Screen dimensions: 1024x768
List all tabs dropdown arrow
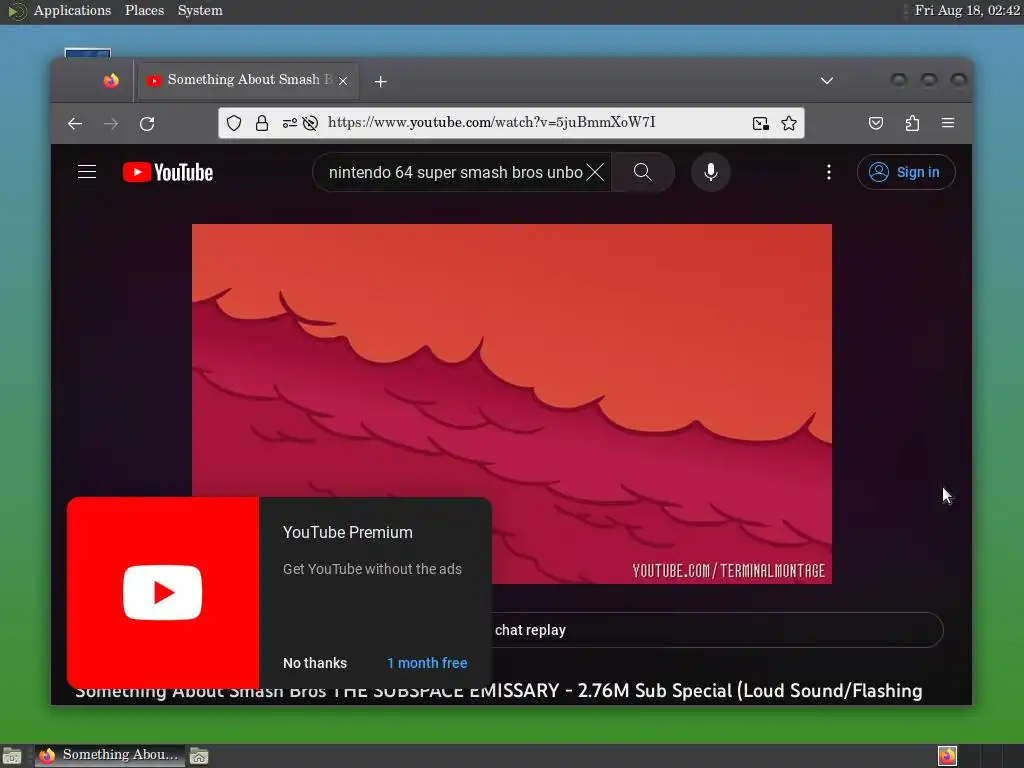[827, 80]
